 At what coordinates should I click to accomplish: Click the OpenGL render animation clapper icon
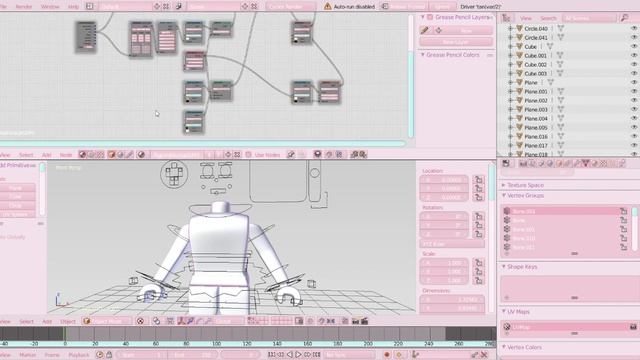pyautogui.click(x=364, y=321)
